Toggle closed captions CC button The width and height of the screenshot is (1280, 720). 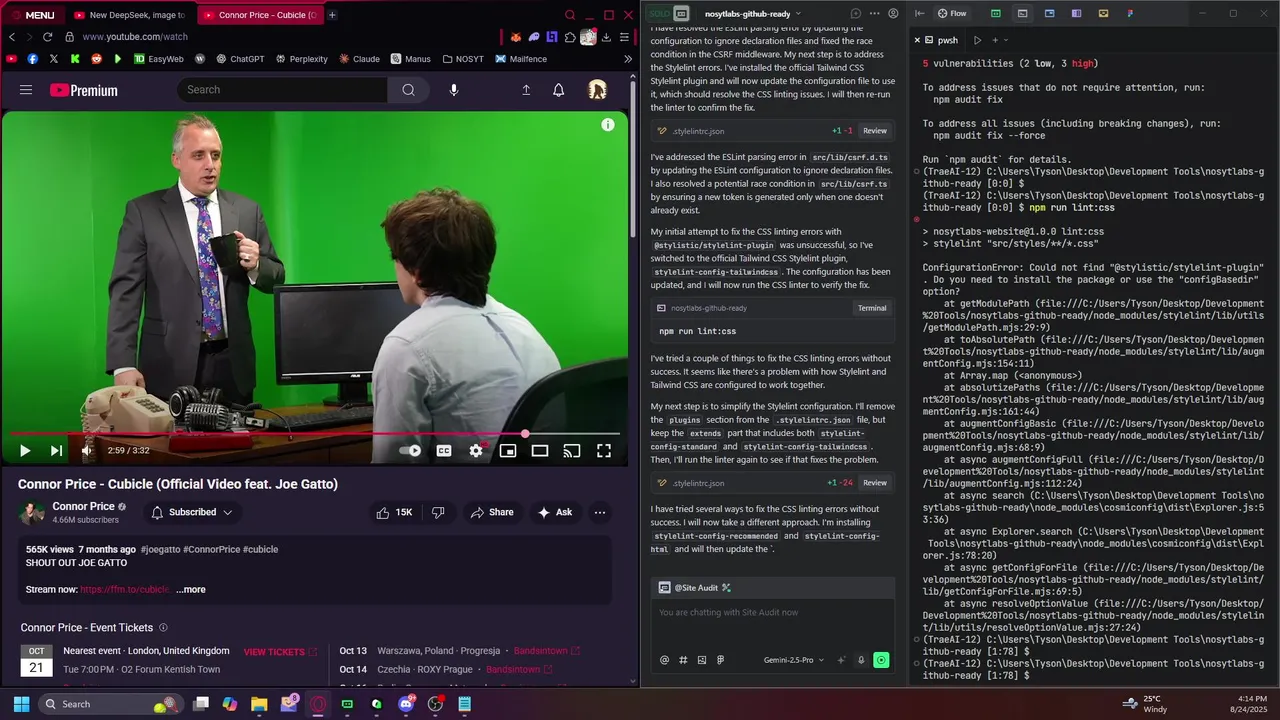click(444, 451)
